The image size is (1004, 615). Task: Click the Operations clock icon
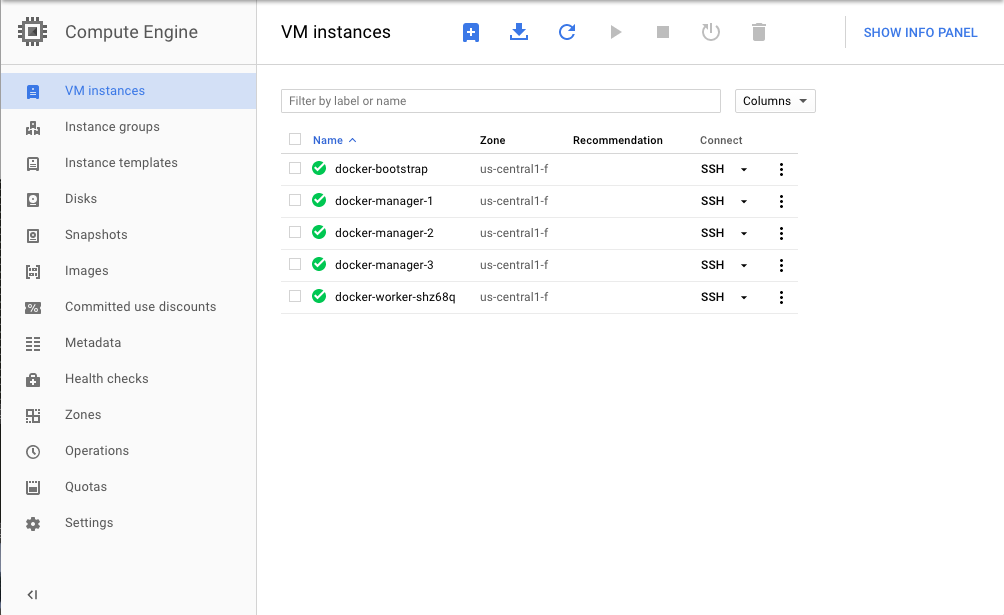[x=33, y=452]
